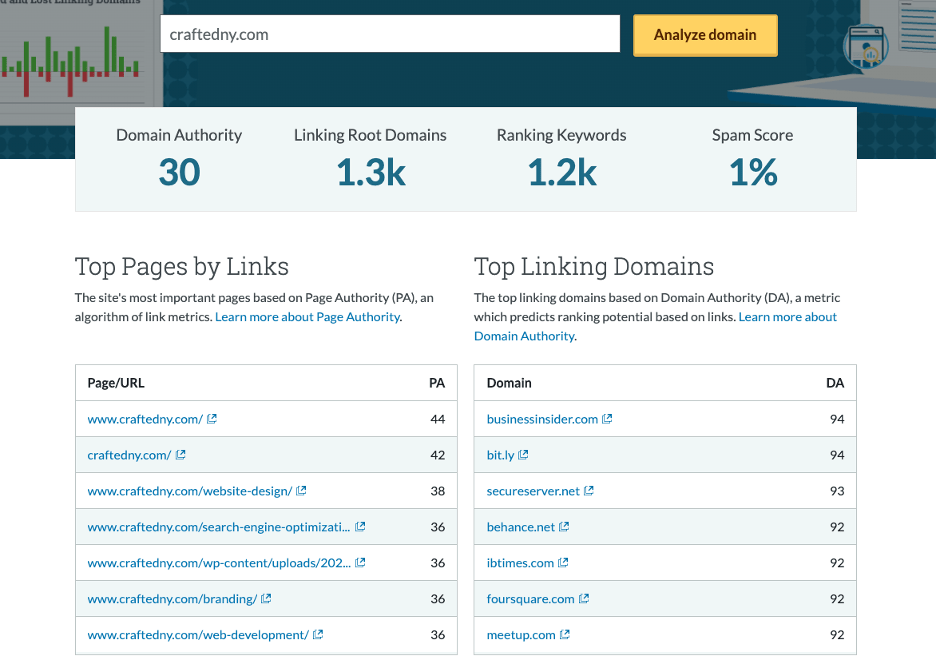Open the wp-content/uploads page link
936x664 pixels.
coord(219,563)
